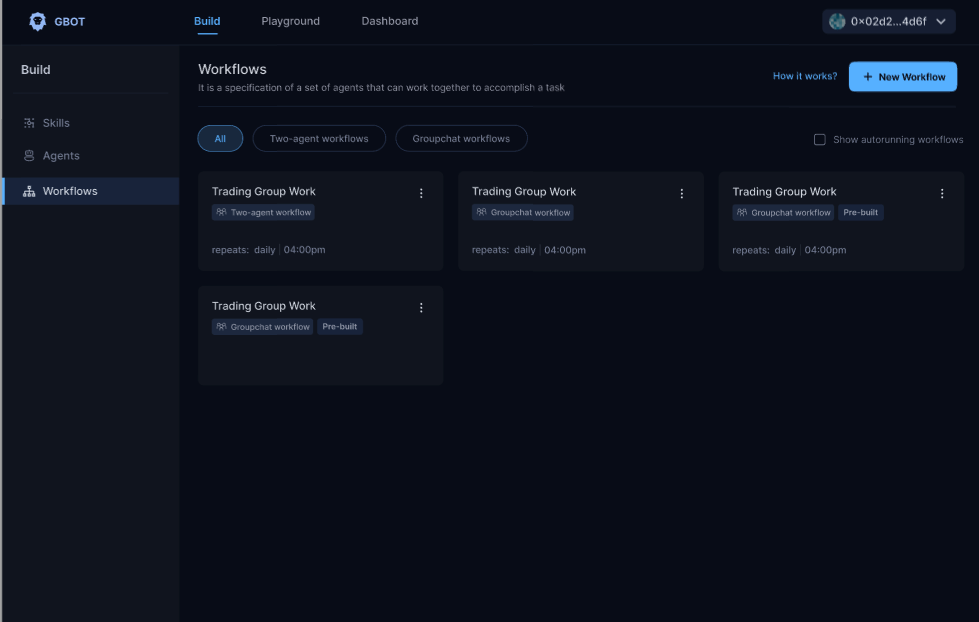979x622 pixels.
Task: Click the wallet avatar icon
Action: coord(837,21)
